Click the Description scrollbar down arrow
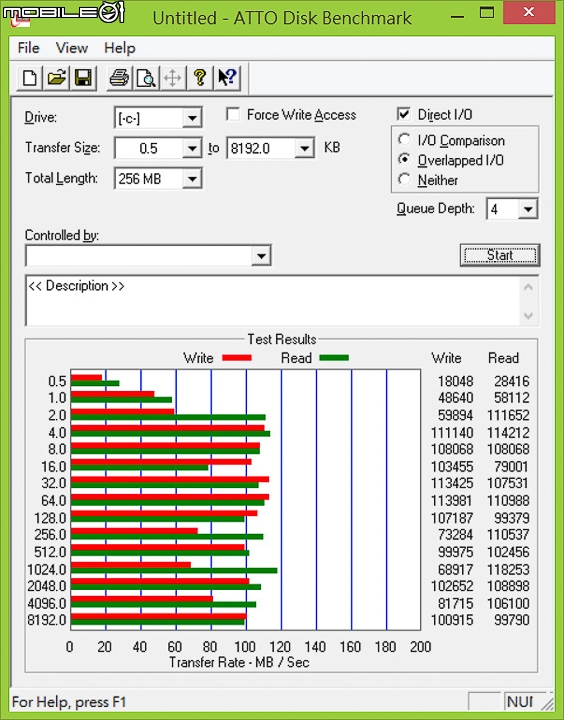The width and height of the screenshot is (564, 720). tap(528, 316)
